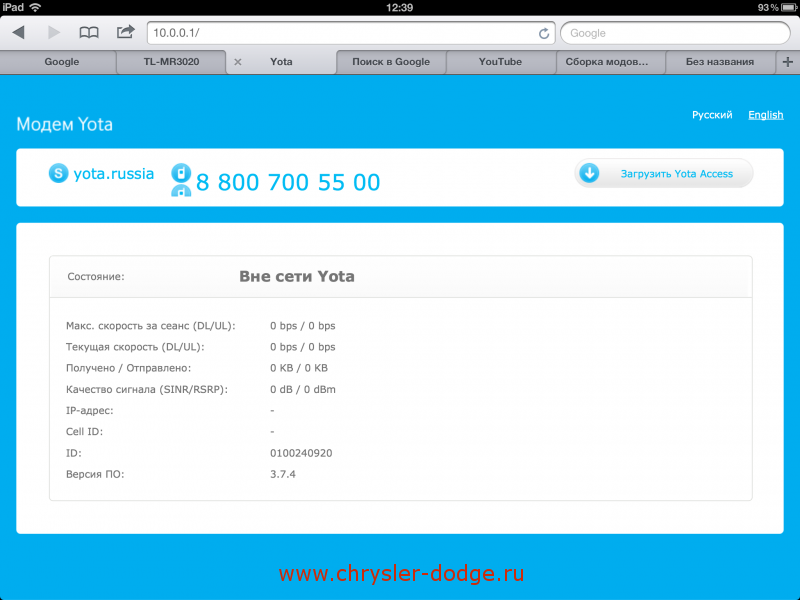Tap the share arrow icon
Viewport: 800px width, 600px height.
(x=126, y=32)
